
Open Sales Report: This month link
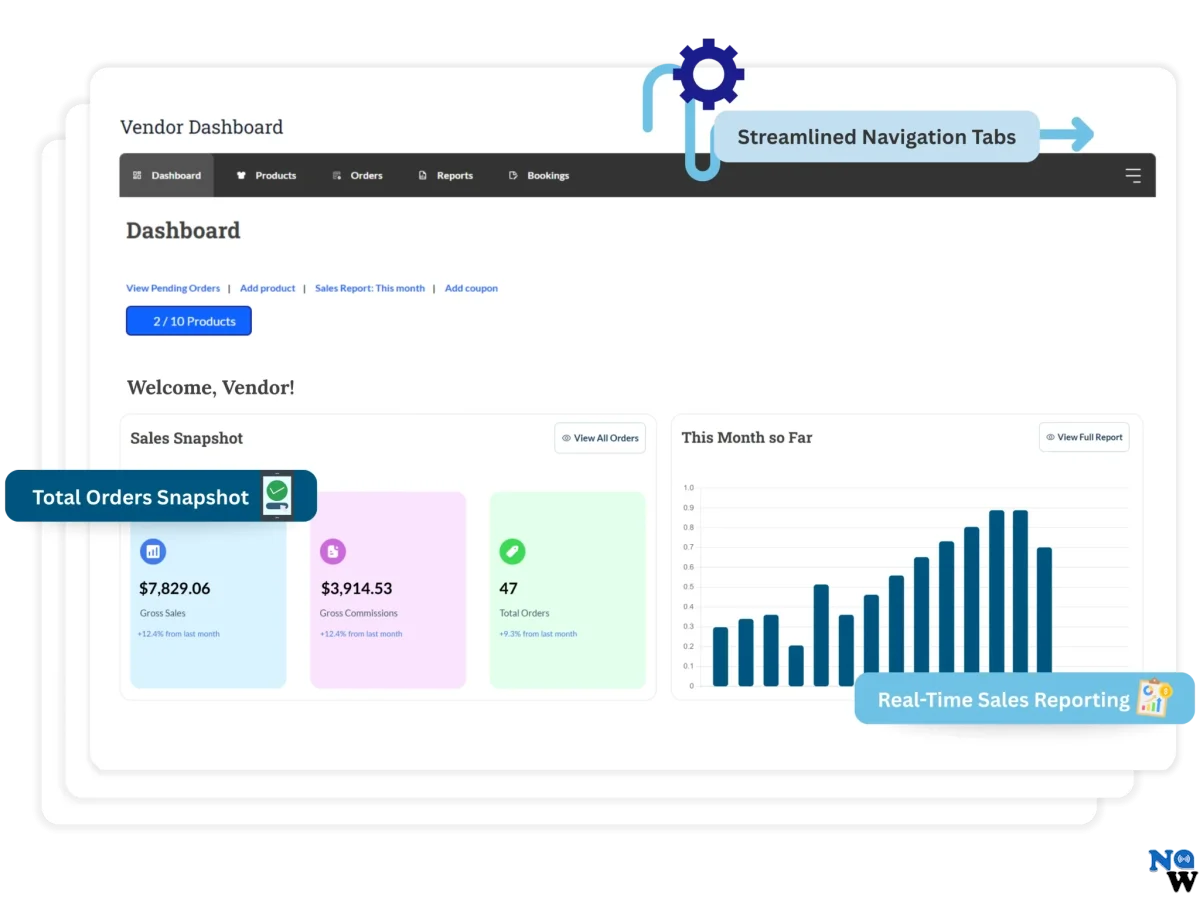pyautogui.click(x=369, y=288)
